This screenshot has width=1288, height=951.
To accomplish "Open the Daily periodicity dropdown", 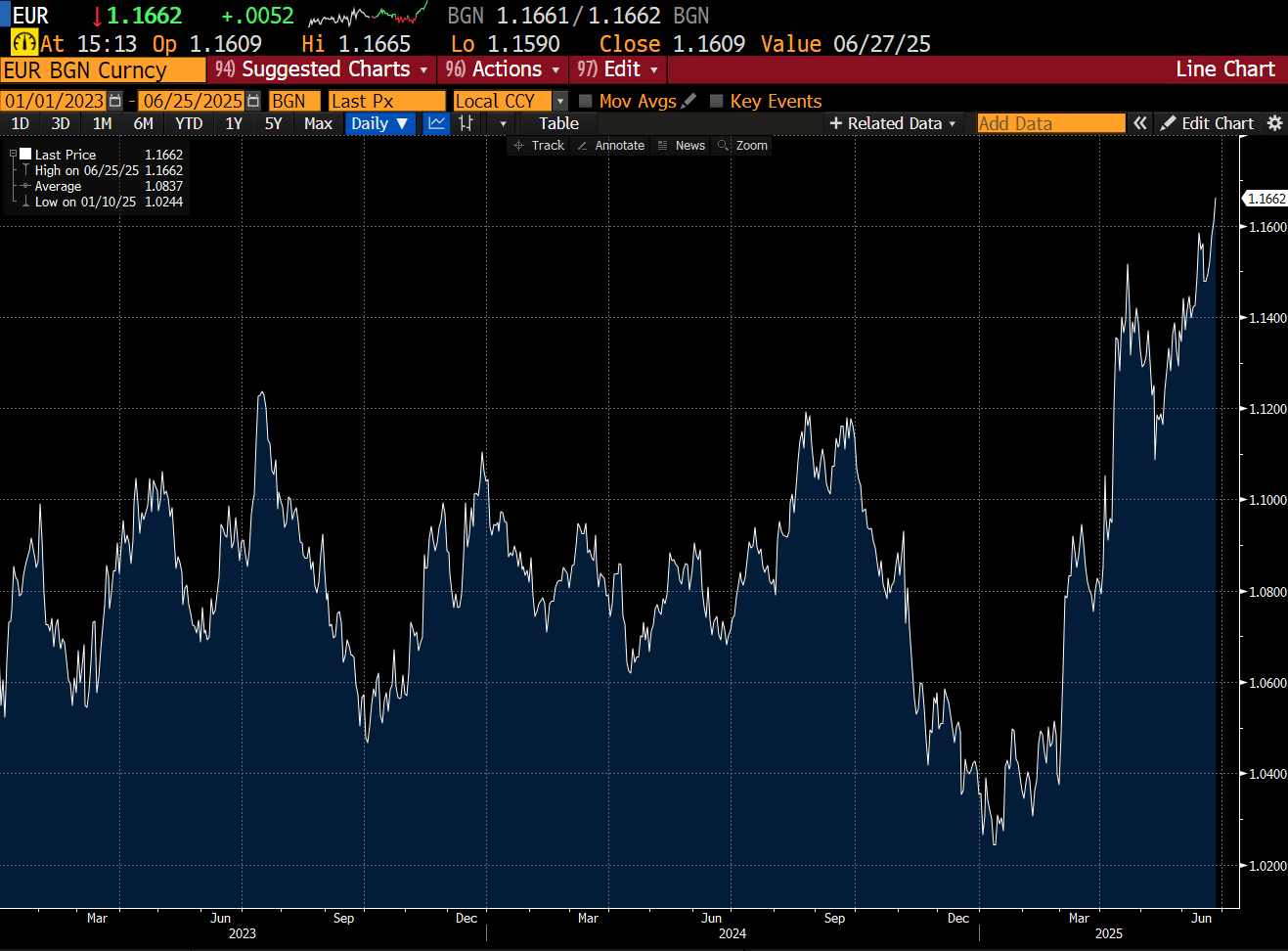I will tap(379, 123).
